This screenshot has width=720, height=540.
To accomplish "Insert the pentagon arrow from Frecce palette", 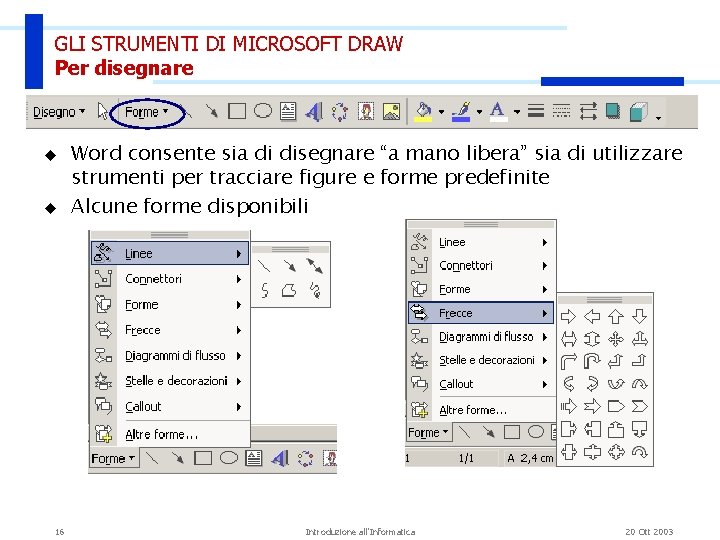I will coord(616,406).
